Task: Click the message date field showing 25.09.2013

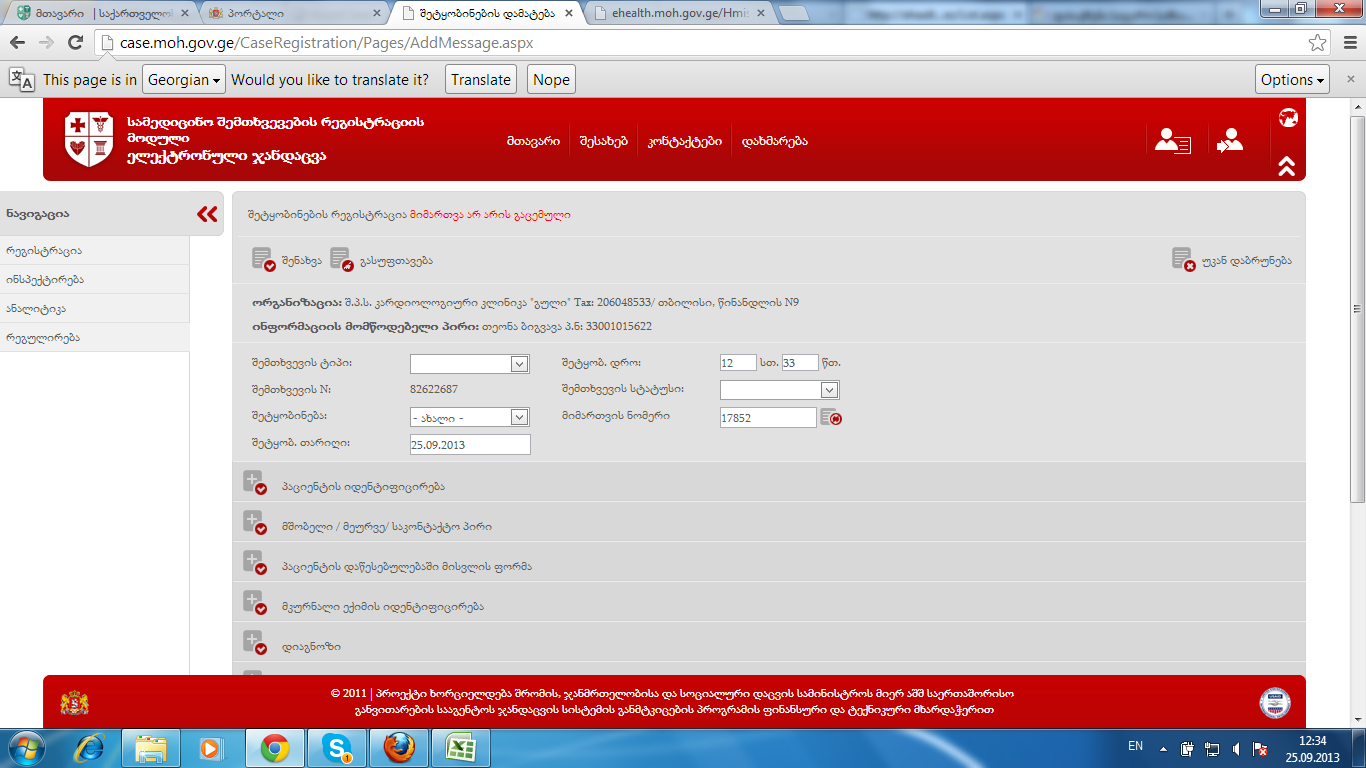Action: pyautogui.click(x=469, y=444)
